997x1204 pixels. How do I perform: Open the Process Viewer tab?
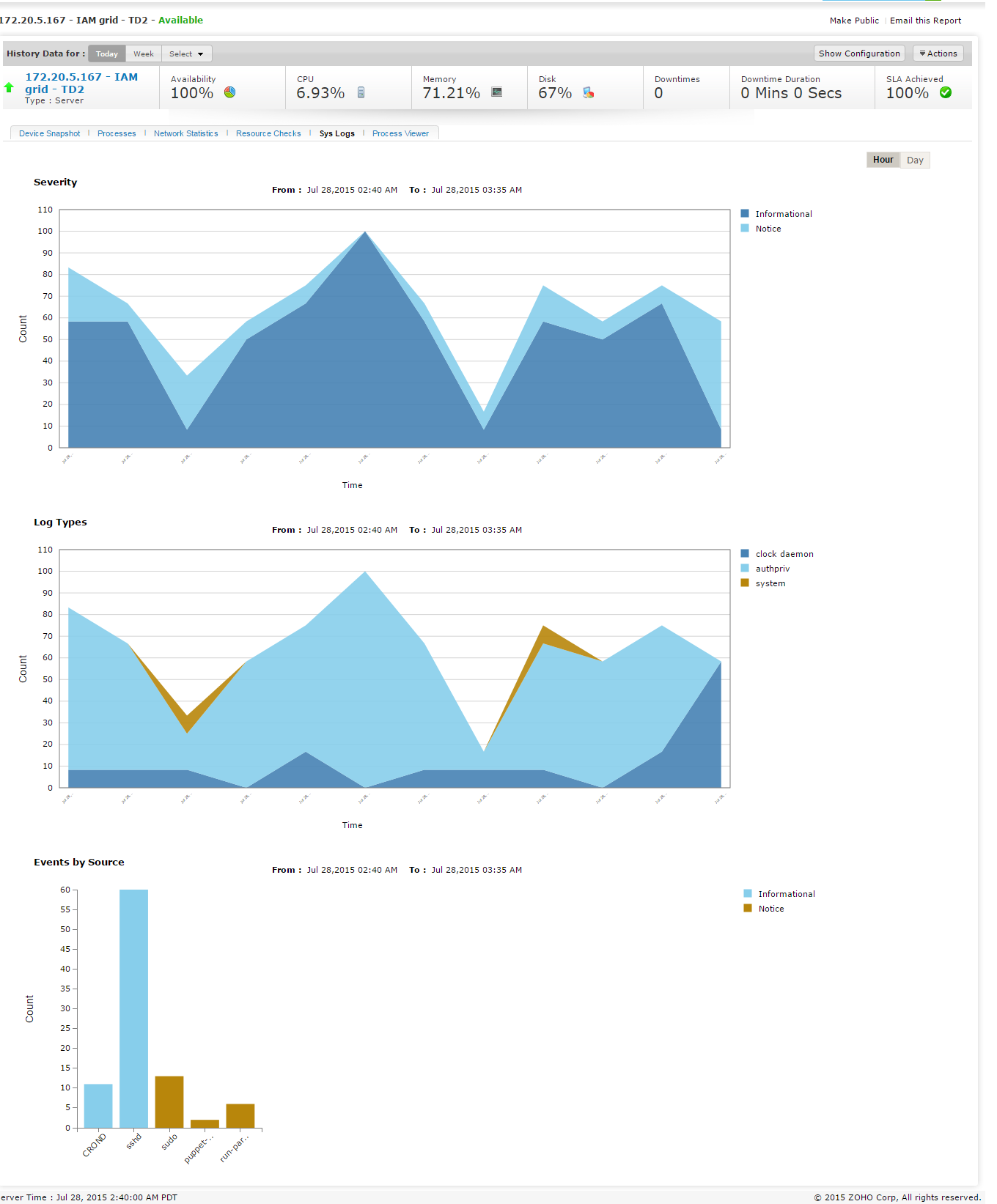click(400, 133)
